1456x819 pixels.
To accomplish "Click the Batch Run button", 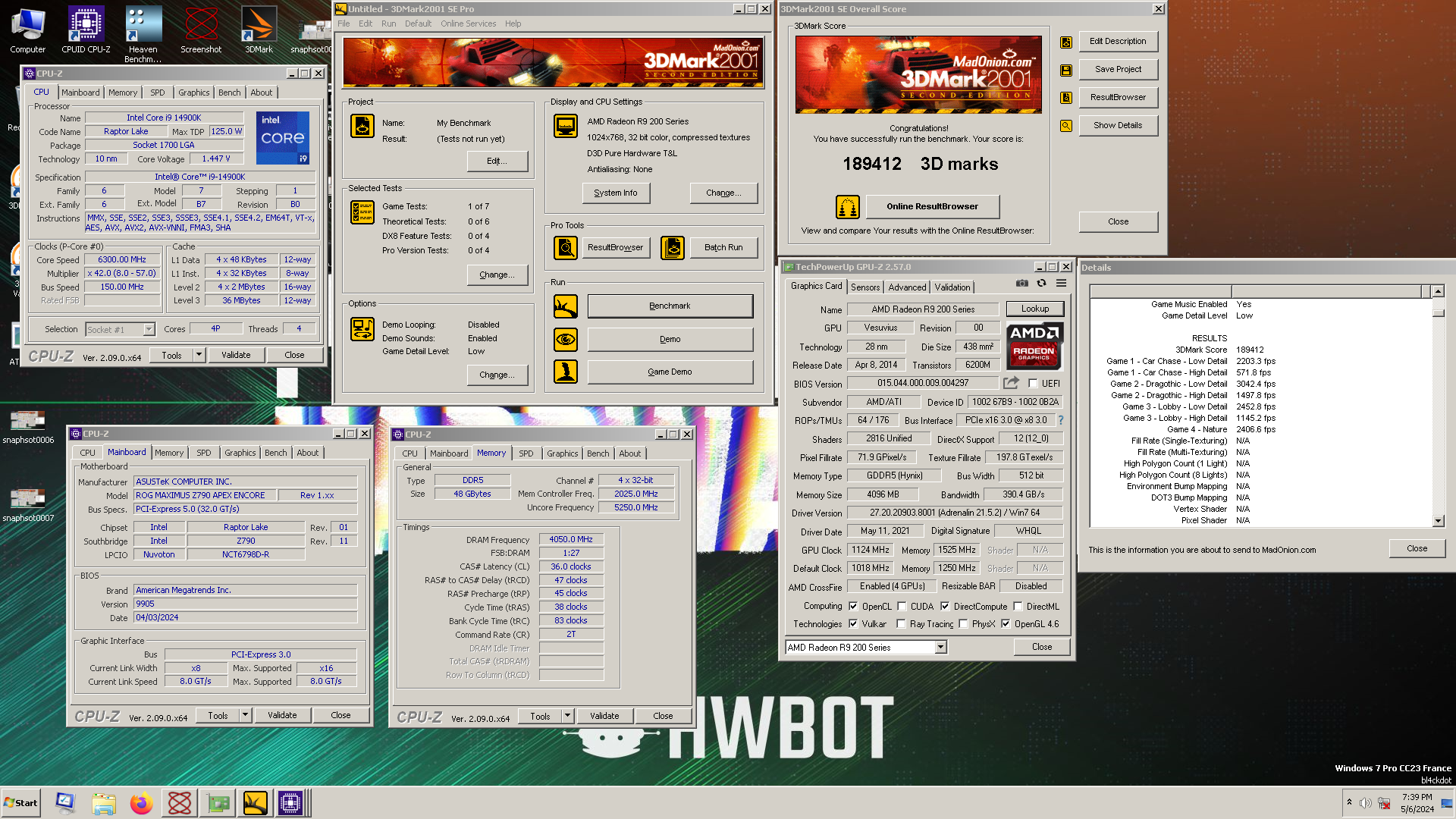I will [x=723, y=247].
